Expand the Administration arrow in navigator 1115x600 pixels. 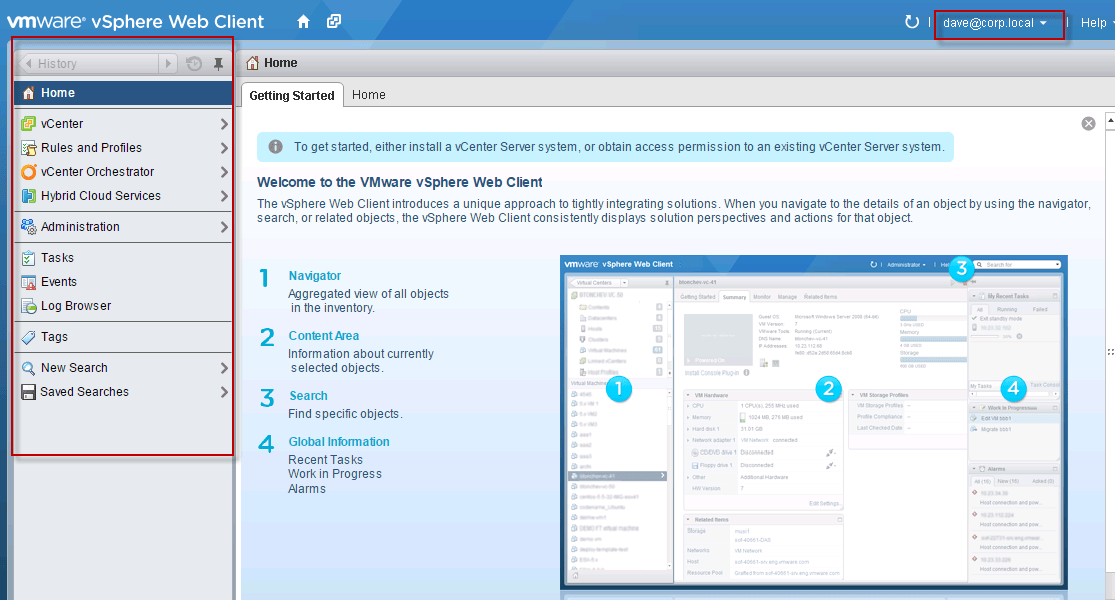(x=224, y=227)
